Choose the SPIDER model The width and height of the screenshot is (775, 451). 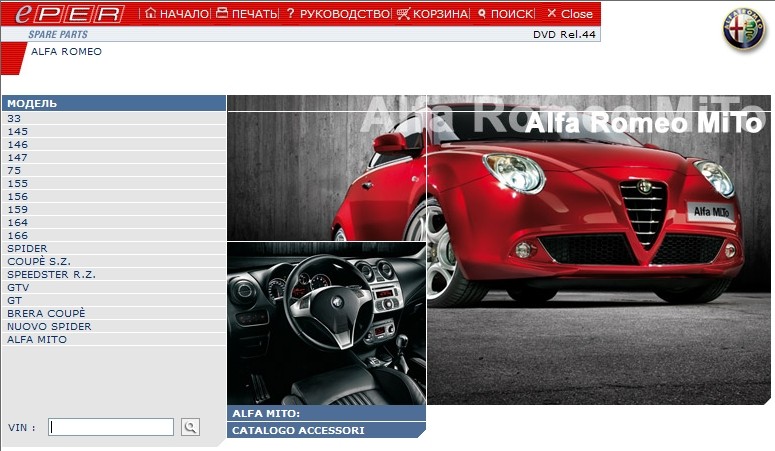[27, 248]
